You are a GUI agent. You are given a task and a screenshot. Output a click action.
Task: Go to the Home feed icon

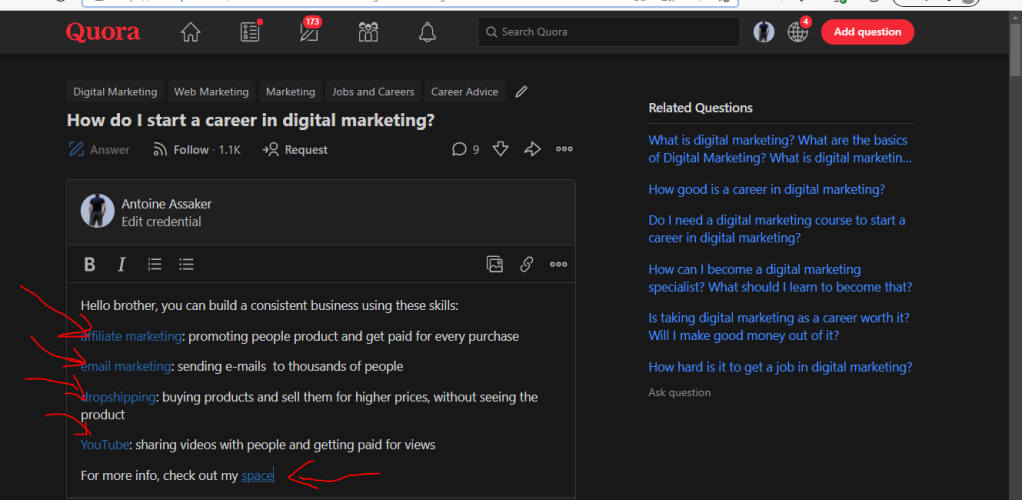coord(190,31)
